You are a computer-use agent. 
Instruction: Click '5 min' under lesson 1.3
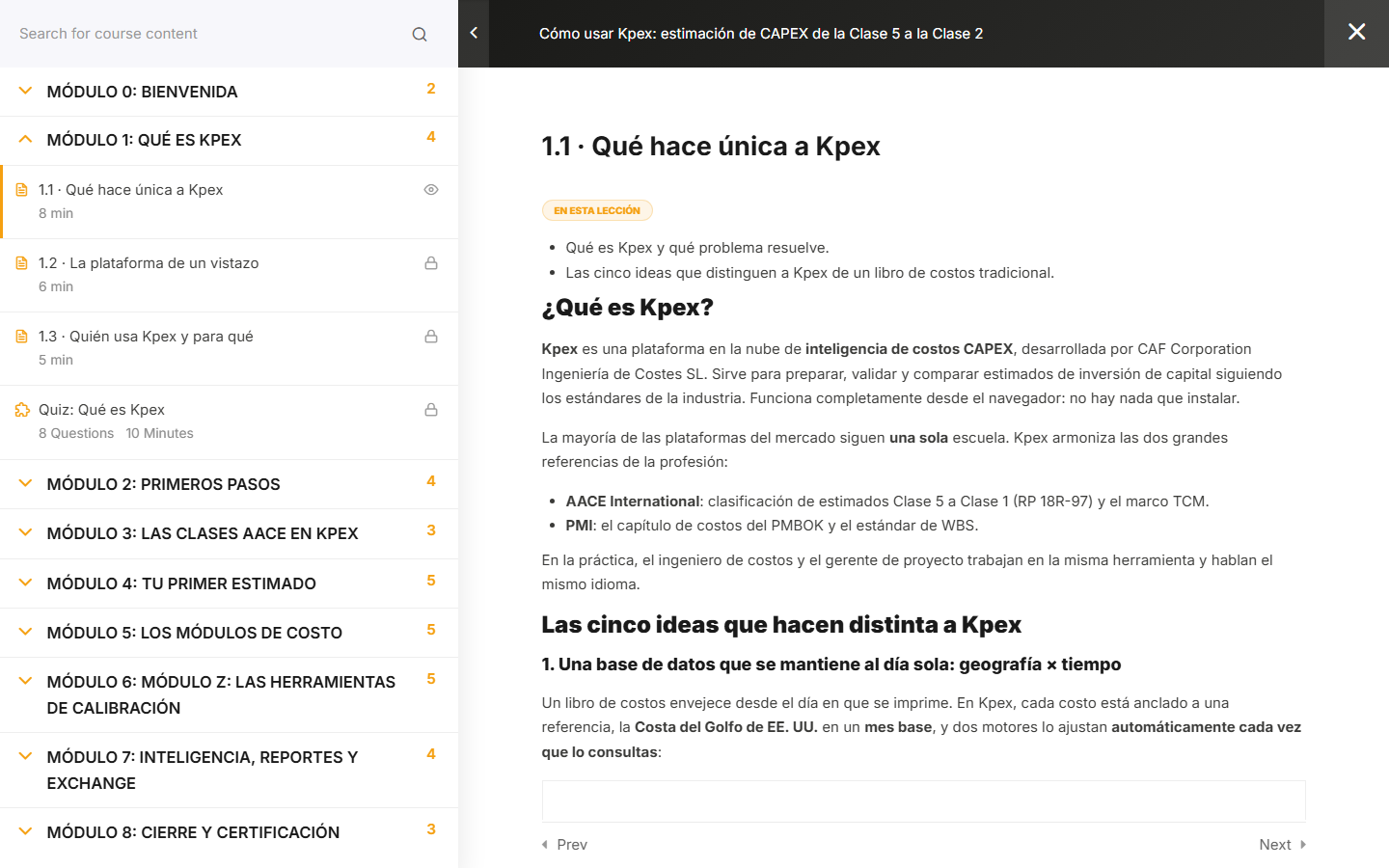point(56,360)
